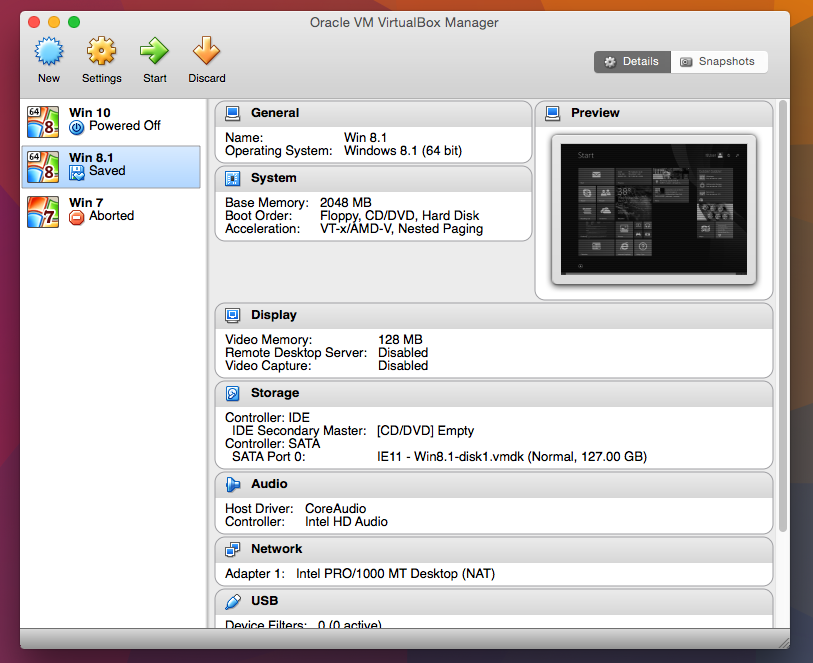Click the Preview section header
The width and height of the screenshot is (813, 663).
pos(654,114)
